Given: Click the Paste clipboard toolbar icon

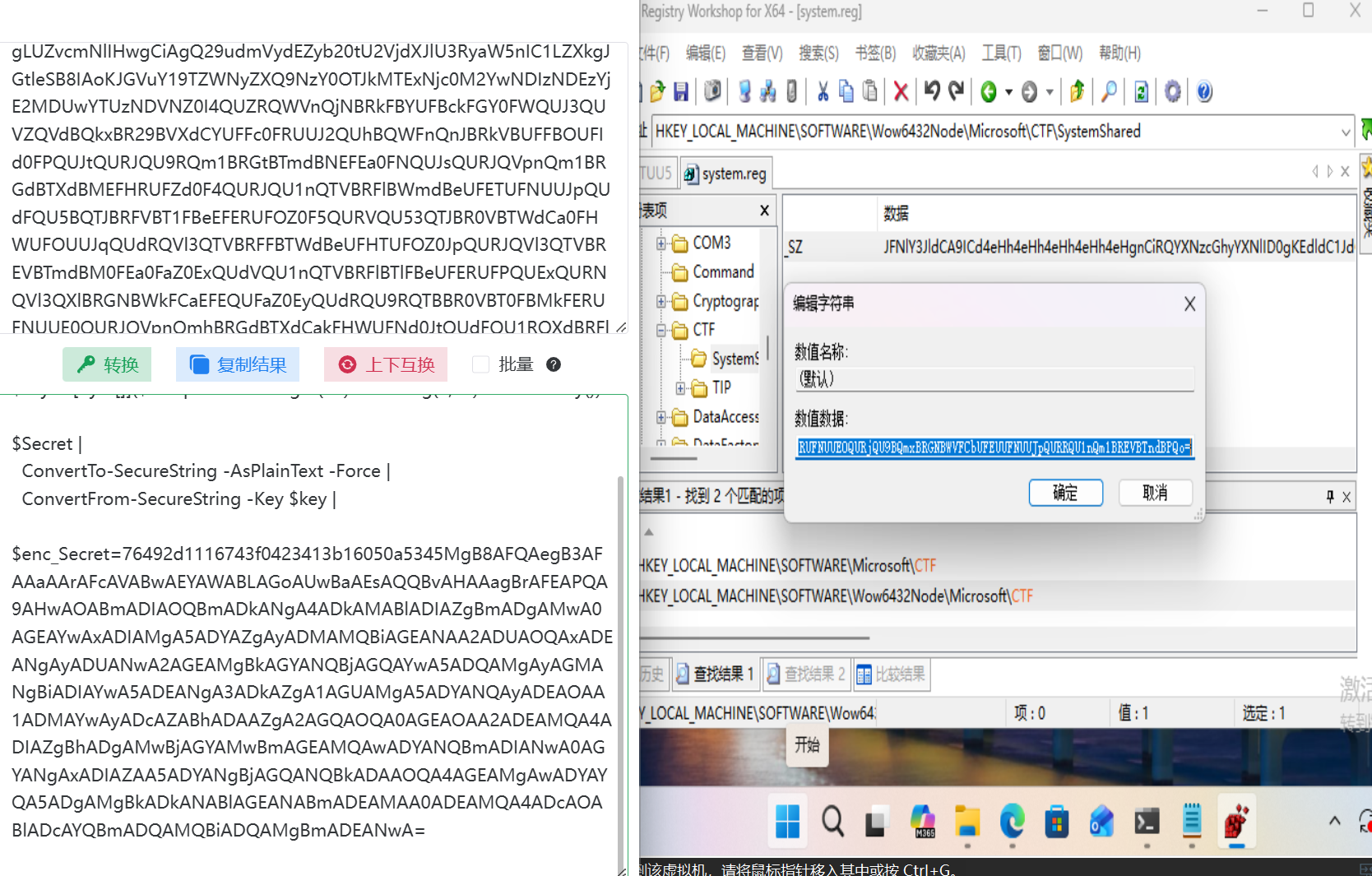Looking at the screenshot, I should click(x=869, y=91).
